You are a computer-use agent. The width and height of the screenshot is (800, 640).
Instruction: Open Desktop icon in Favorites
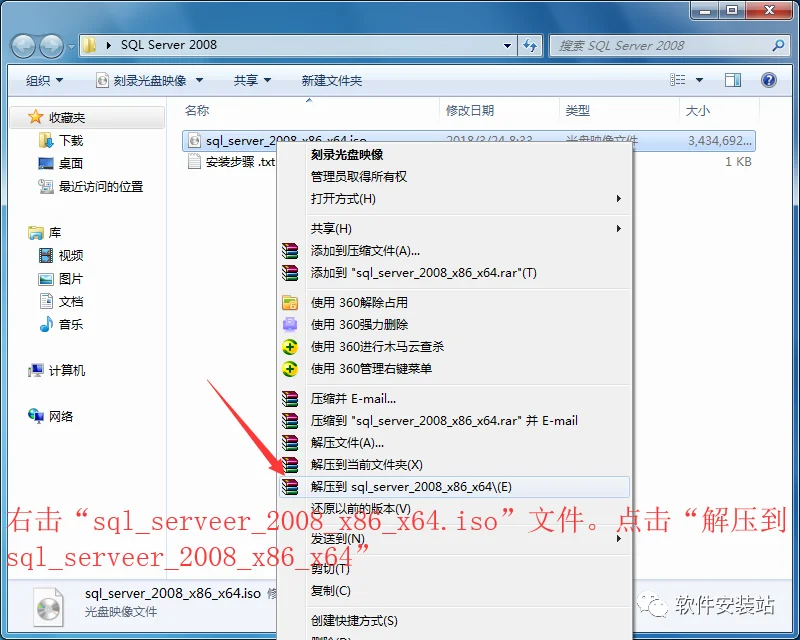point(46,163)
